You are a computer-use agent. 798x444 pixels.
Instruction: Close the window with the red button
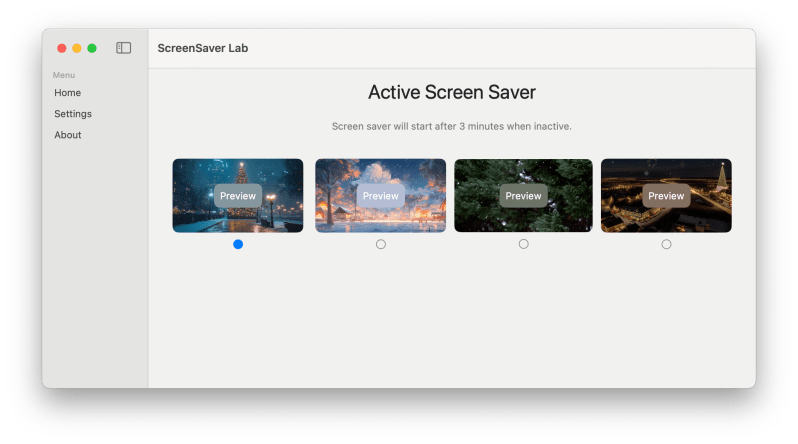pyautogui.click(x=62, y=48)
